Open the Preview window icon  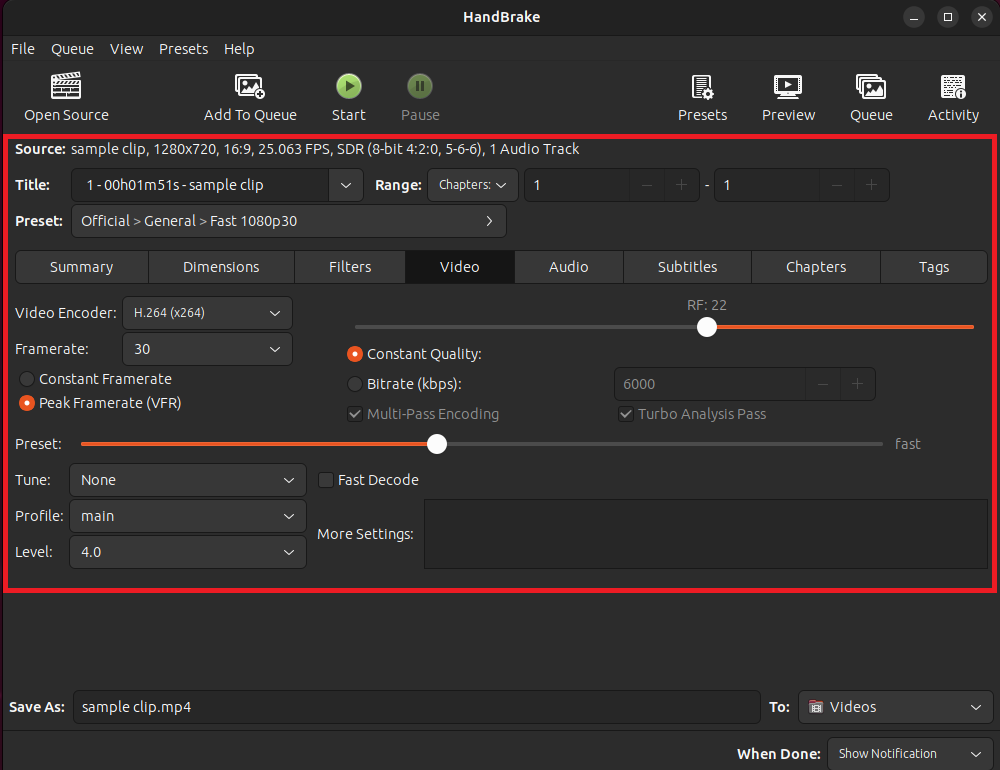click(788, 95)
